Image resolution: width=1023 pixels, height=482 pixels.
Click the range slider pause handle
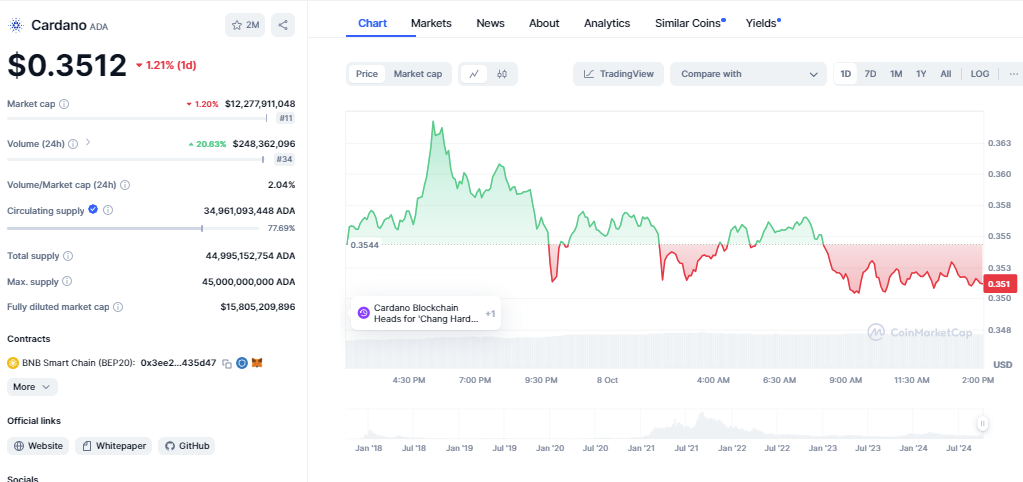(982, 424)
